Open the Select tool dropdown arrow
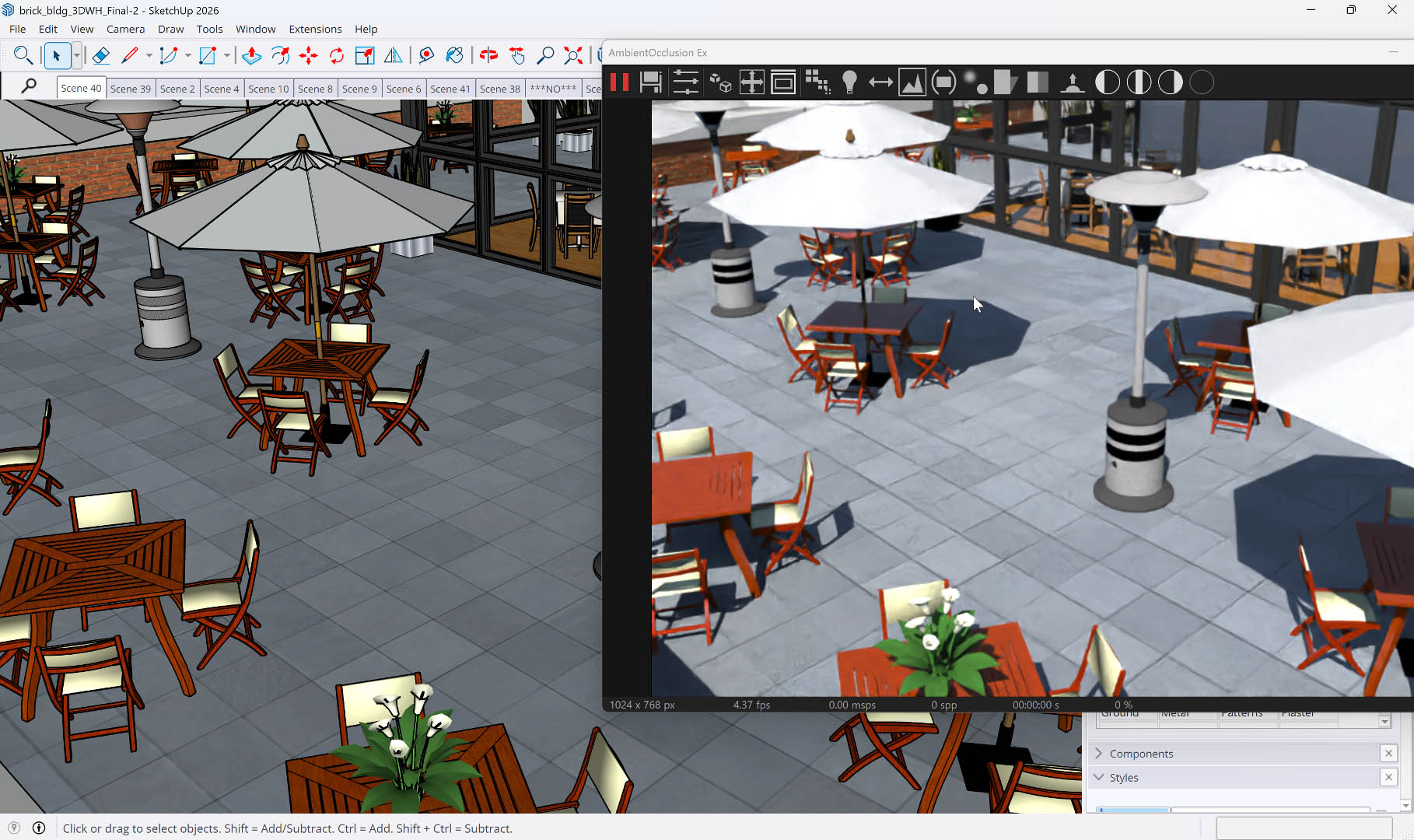The image size is (1414, 840). (76, 55)
